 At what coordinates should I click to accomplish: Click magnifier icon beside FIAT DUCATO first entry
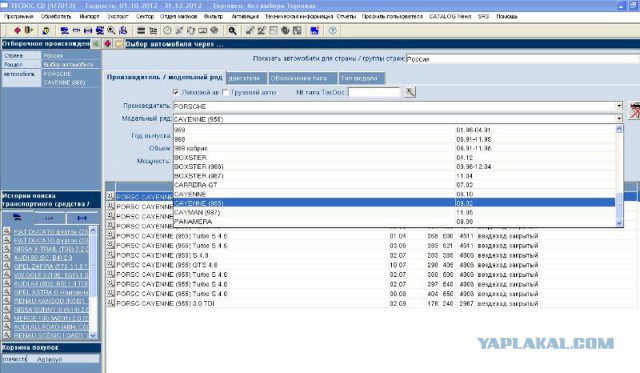(x=7, y=231)
